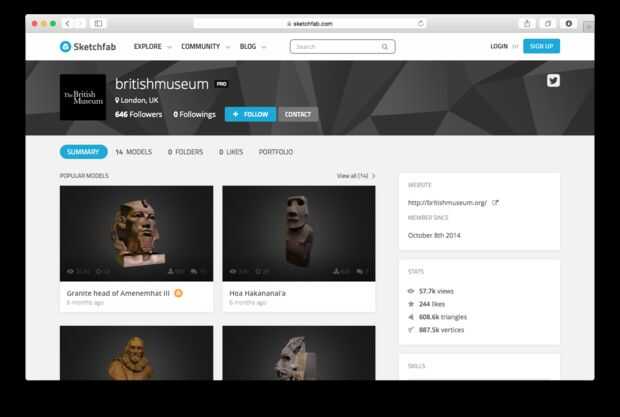Open 646 Followers list

tap(138, 115)
